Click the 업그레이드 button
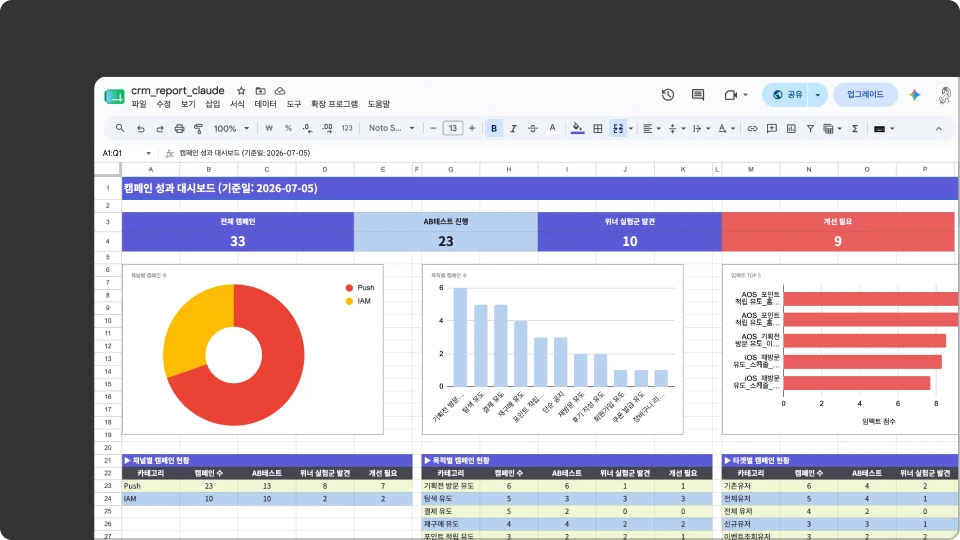 pyautogui.click(x=865, y=94)
